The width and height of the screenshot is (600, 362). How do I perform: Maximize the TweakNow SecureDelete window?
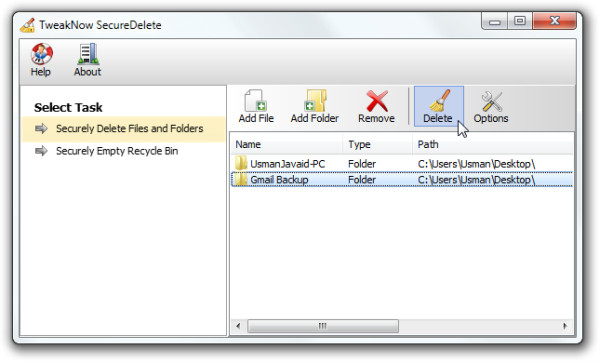click(x=520, y=21)
